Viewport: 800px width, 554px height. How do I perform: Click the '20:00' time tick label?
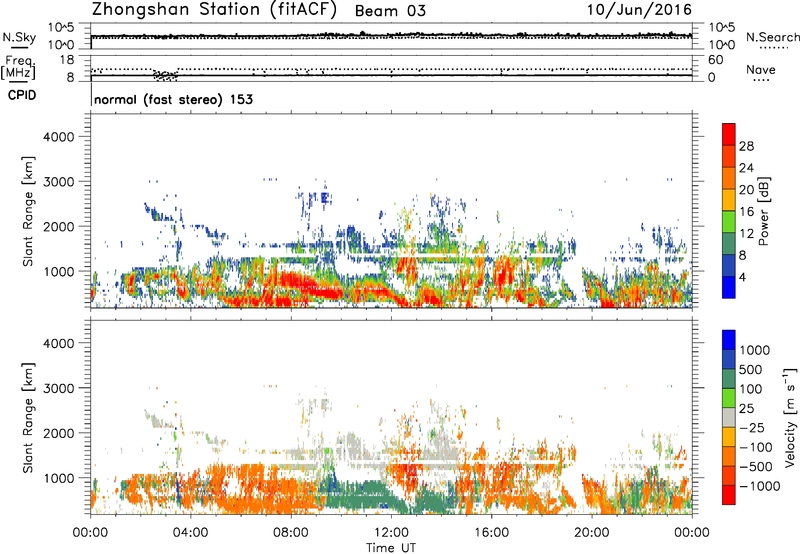(x=592, y=533)
